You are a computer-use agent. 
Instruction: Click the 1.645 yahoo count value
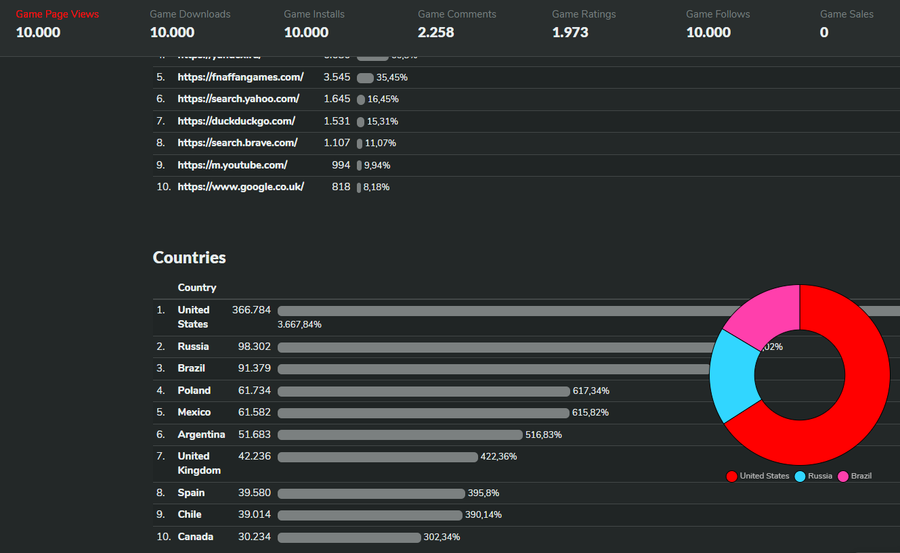pos(337,99)
